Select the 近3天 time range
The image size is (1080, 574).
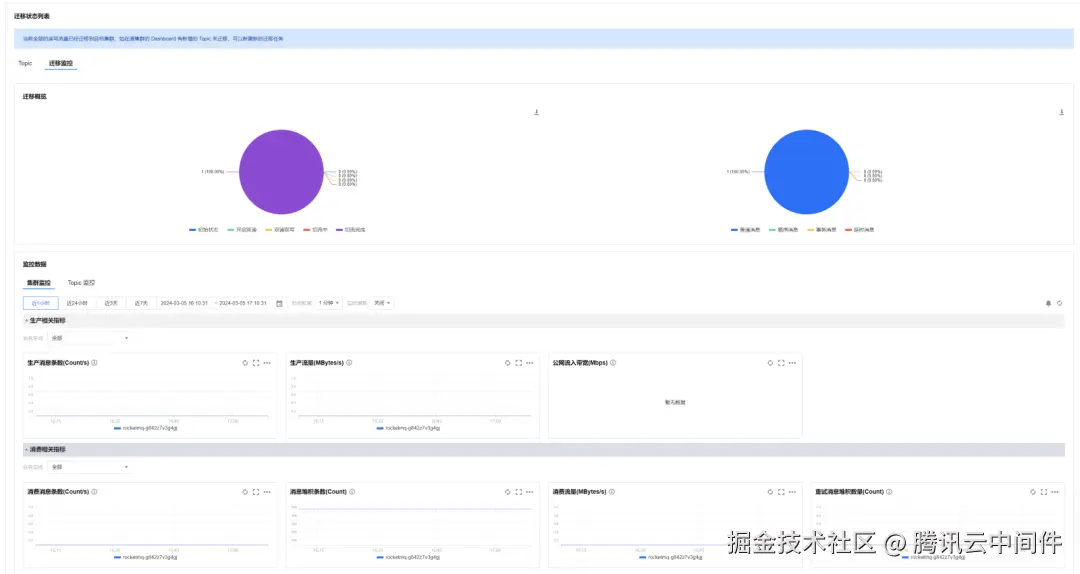111,303
